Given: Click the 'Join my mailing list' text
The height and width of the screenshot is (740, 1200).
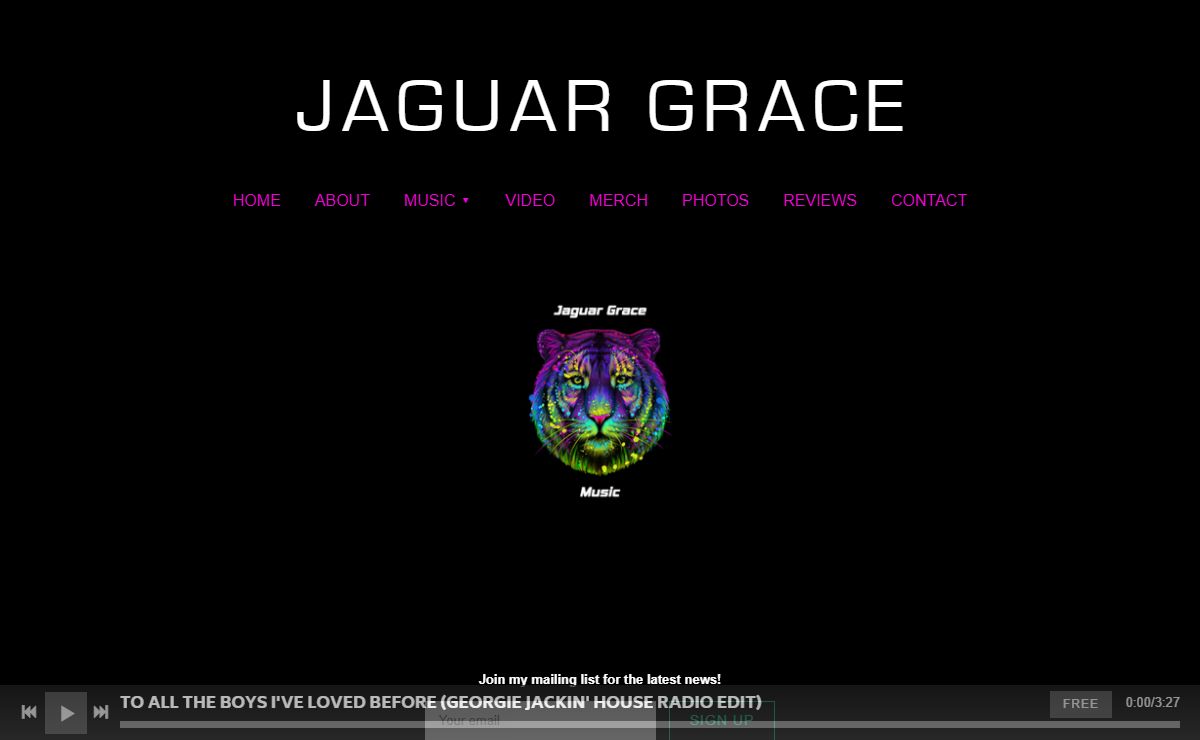Looking at the screenshot, I should pyautogui.click(x=600, y=679).
